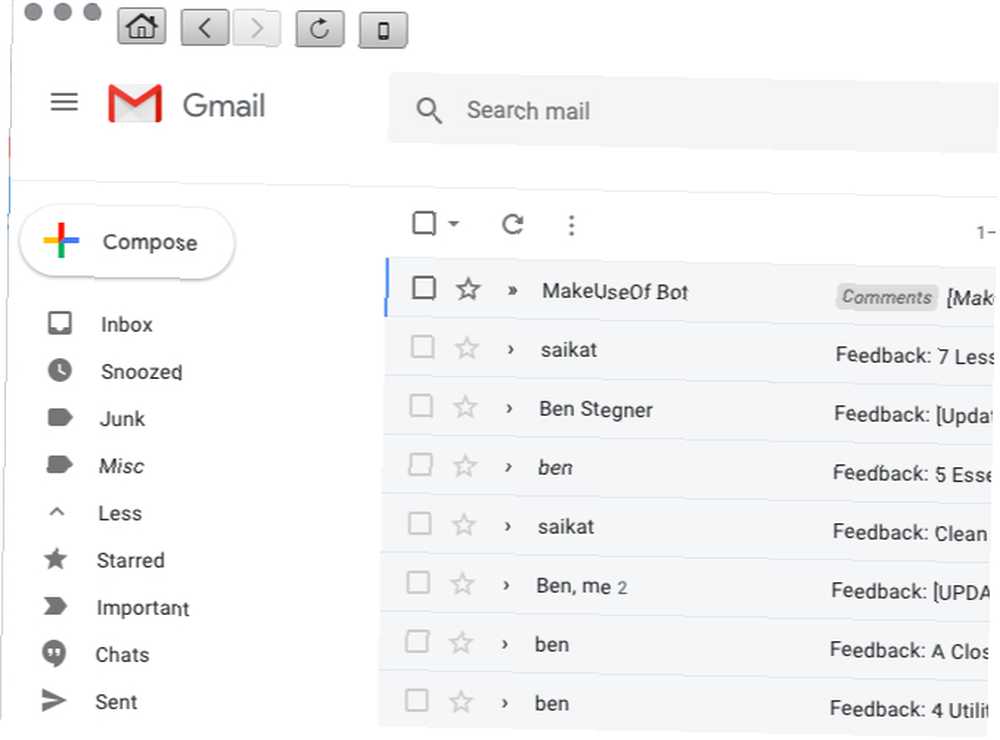Open saikat's 'Feedback: 7 Less' email
This screenshot has width=1000, height=740.
(x=690, y=350)
